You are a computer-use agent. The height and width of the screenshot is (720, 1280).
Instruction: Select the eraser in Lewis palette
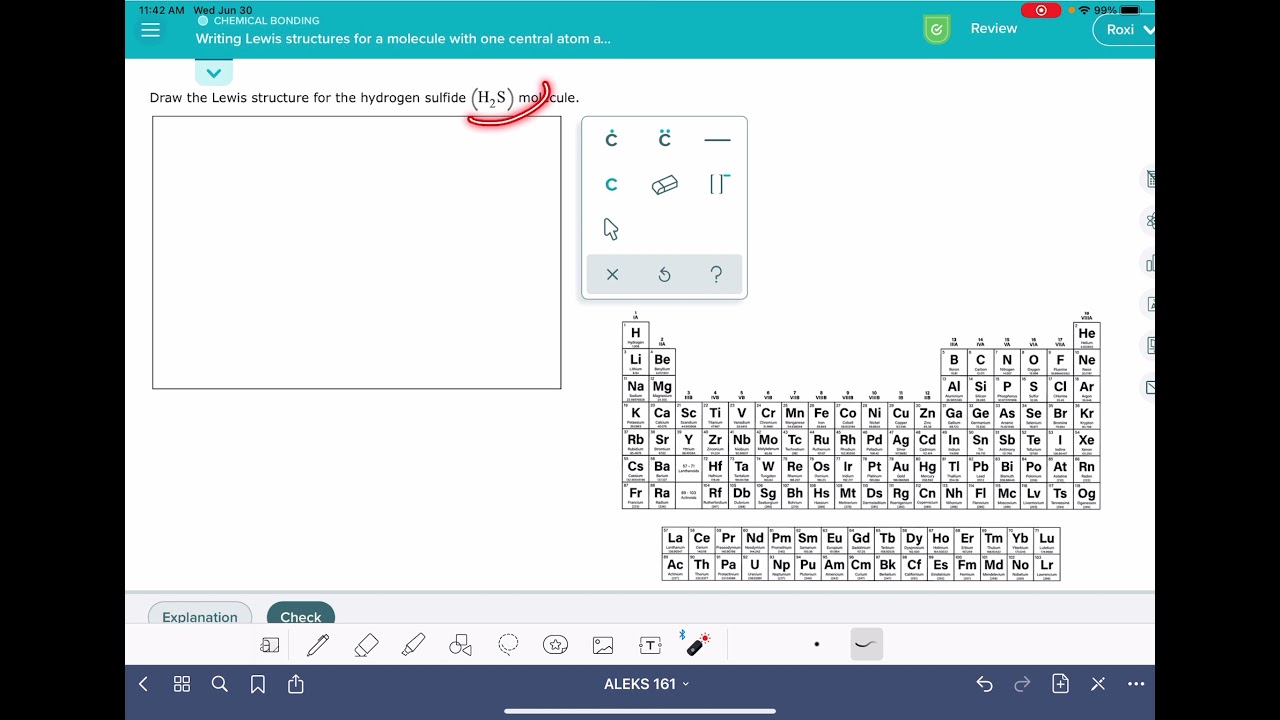(665, 185)
